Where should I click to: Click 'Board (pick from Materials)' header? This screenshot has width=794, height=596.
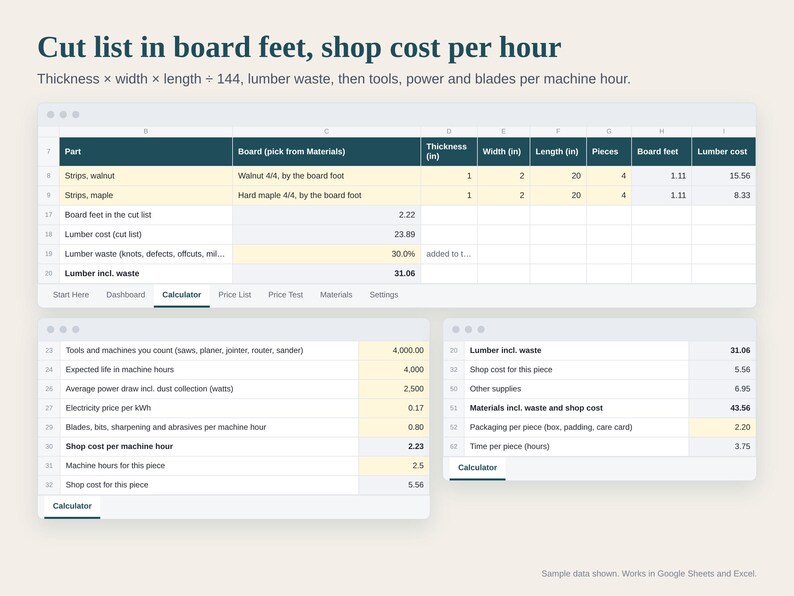click(326, 151)
